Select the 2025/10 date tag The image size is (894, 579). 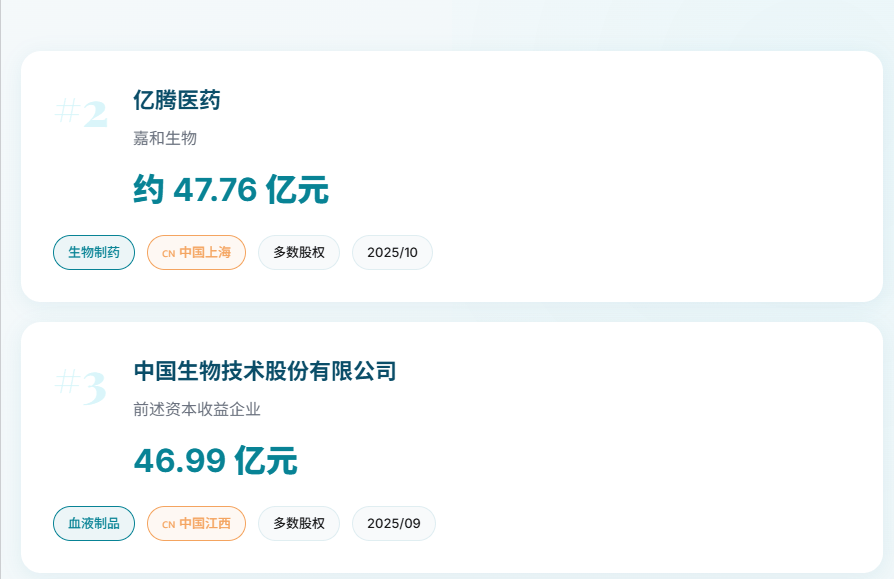coord(392,252)
